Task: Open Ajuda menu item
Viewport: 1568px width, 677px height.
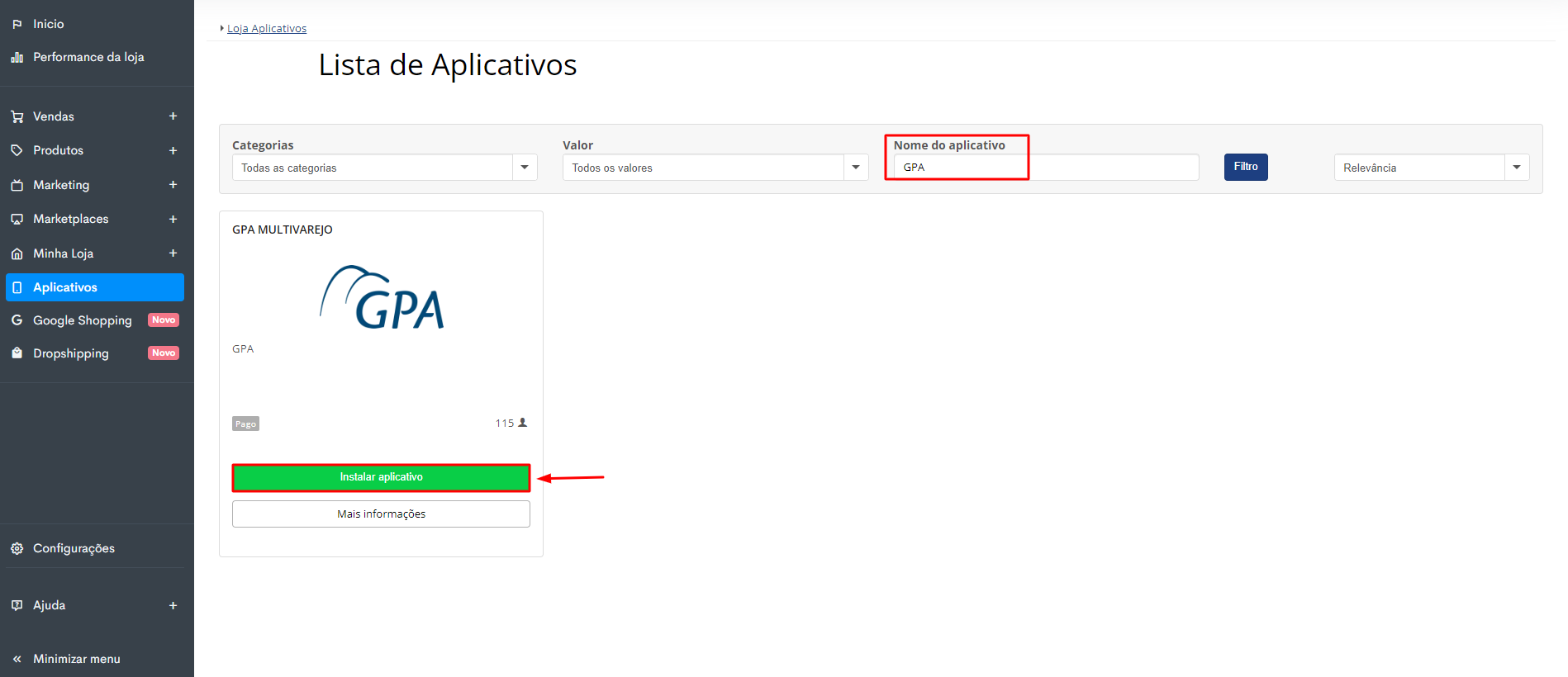Action: pos(49,605)
